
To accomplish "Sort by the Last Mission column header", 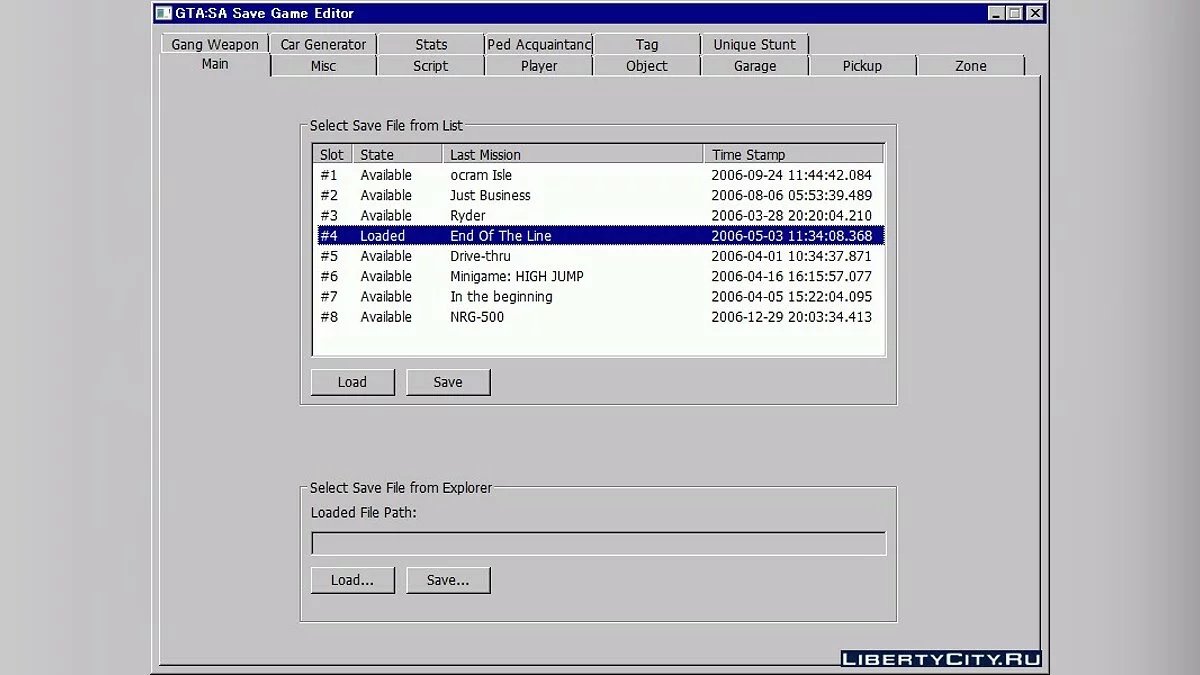I will pos(573,154).
